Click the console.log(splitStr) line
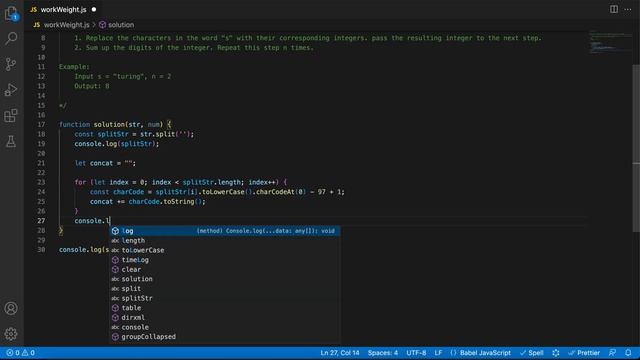 point(117,144)
